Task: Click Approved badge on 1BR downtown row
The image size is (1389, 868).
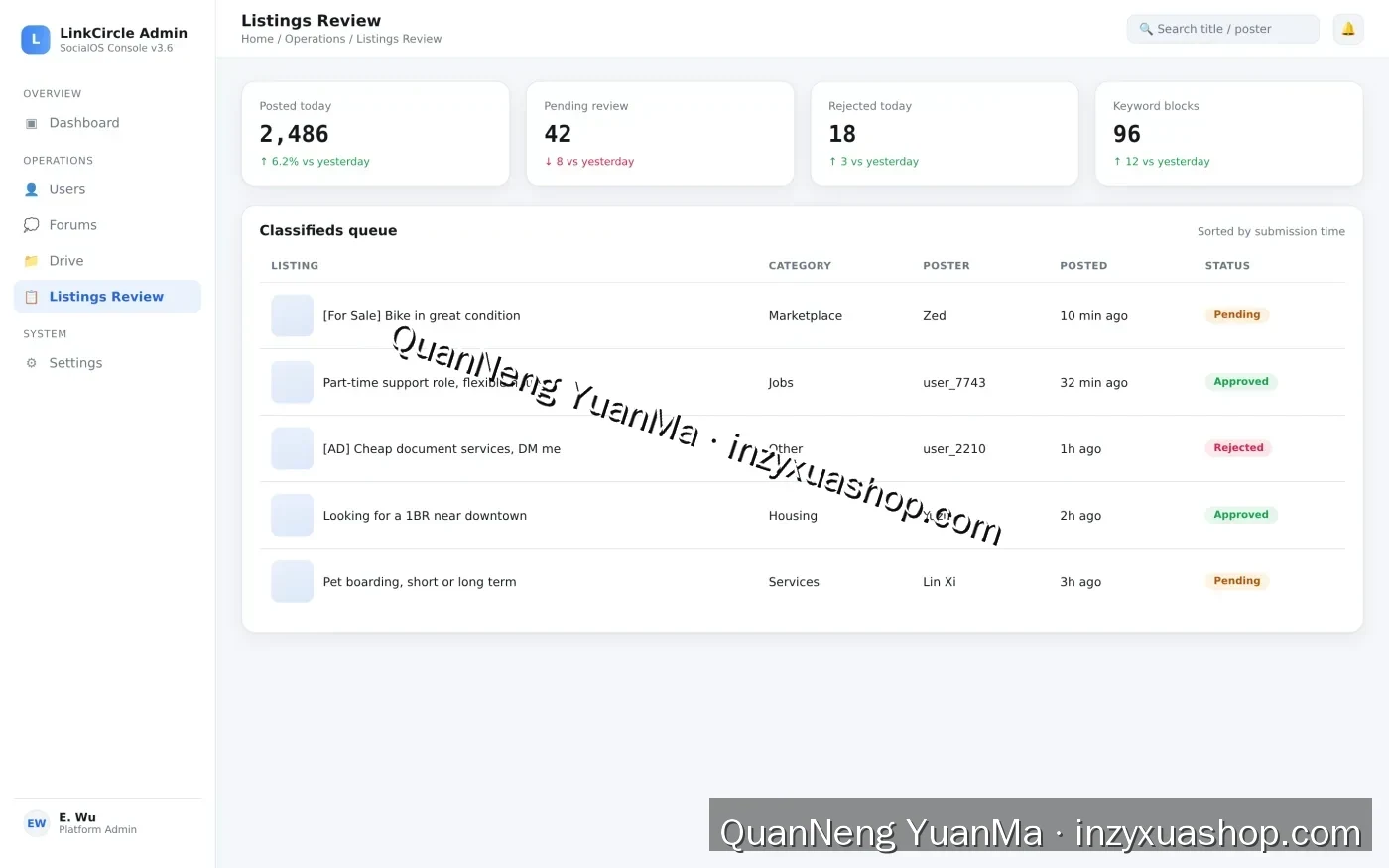Action: tap(1241, 515)
